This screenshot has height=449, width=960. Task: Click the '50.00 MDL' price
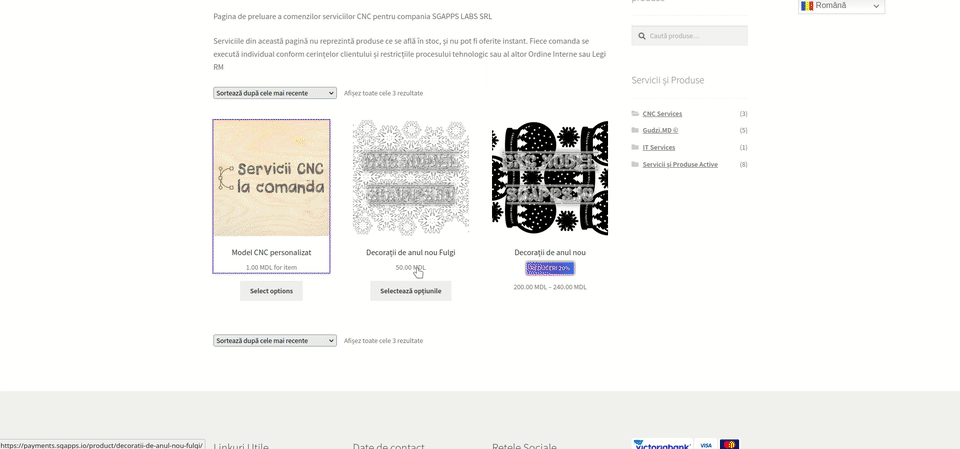411,268
